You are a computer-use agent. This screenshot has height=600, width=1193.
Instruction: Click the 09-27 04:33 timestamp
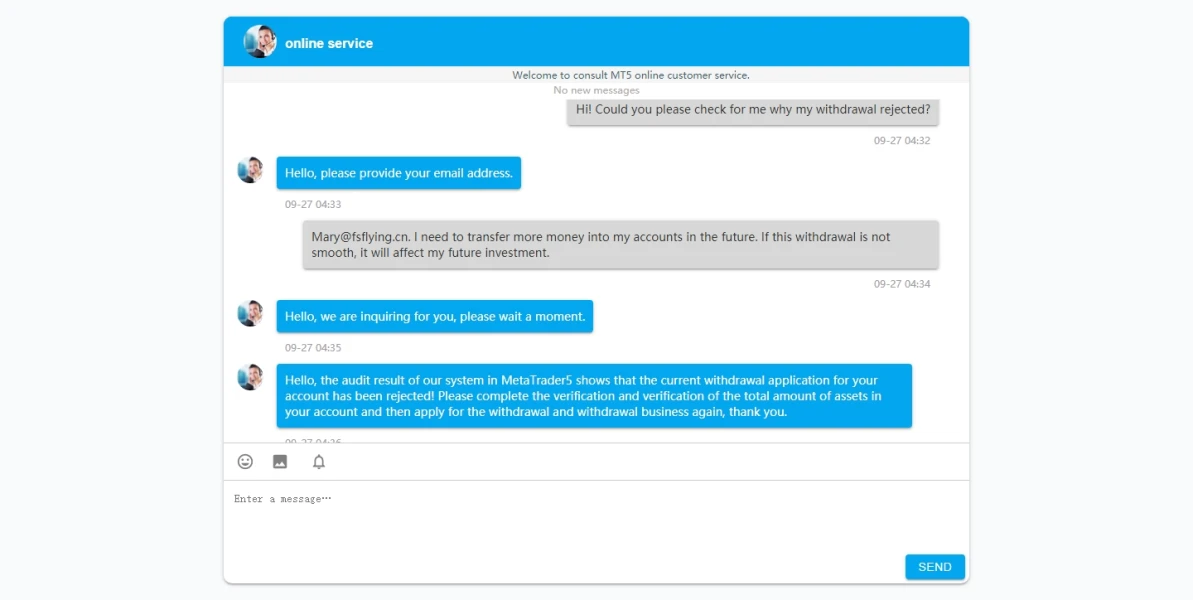pyautogui.click(x=313, y=205)
